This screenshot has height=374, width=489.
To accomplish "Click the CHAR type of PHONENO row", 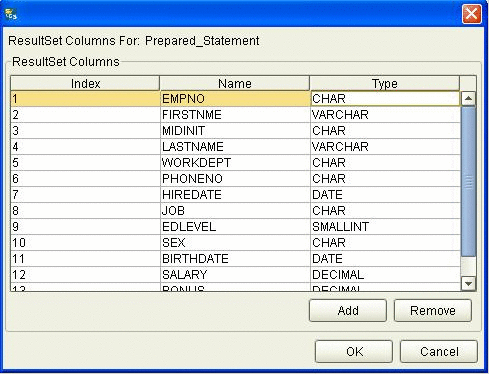I will pyautogui.click(x=385, y=179).
